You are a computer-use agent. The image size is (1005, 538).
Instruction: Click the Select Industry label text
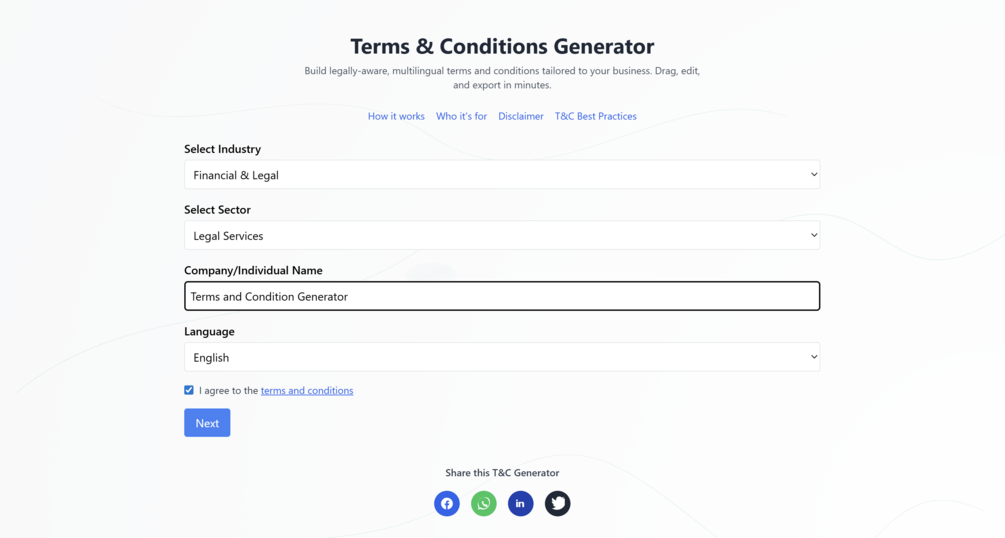click(222, 149)
